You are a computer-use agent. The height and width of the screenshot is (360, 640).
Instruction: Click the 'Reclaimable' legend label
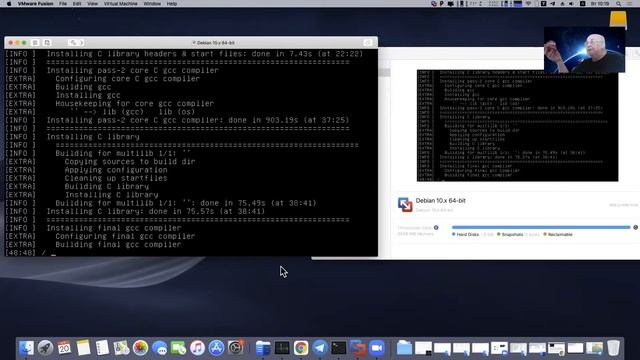coord(560,235)
